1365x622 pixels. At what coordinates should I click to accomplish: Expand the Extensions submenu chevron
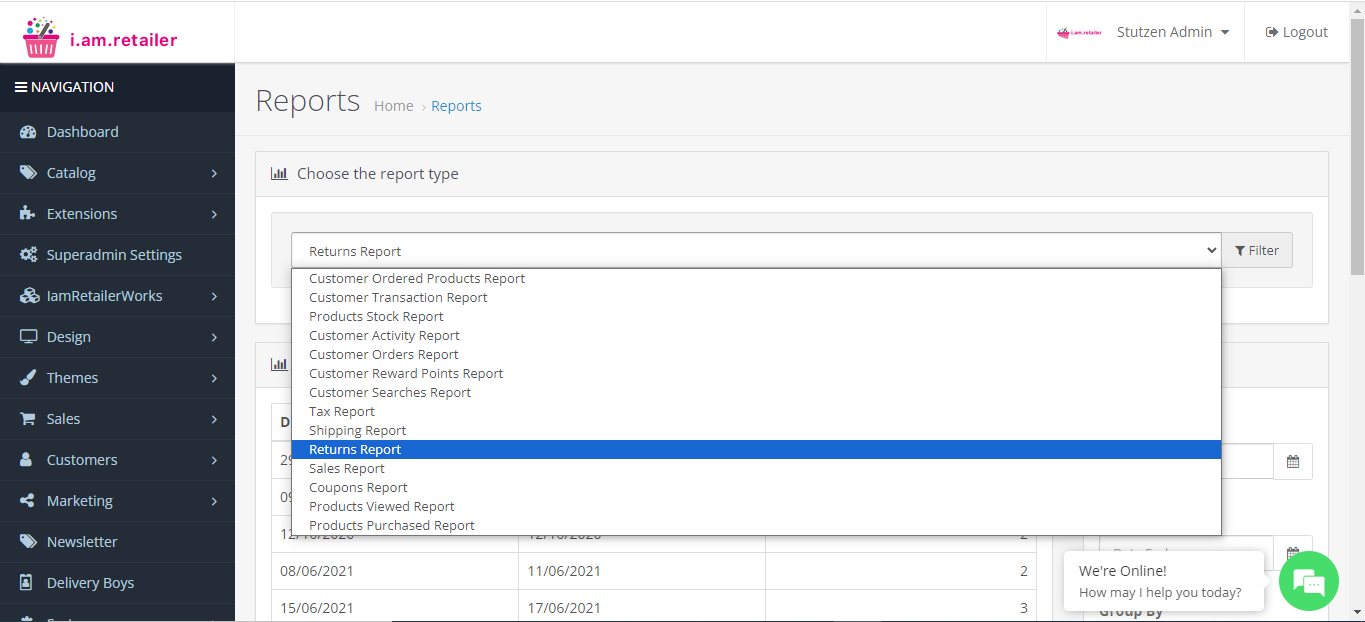click(x=214, y=214)
